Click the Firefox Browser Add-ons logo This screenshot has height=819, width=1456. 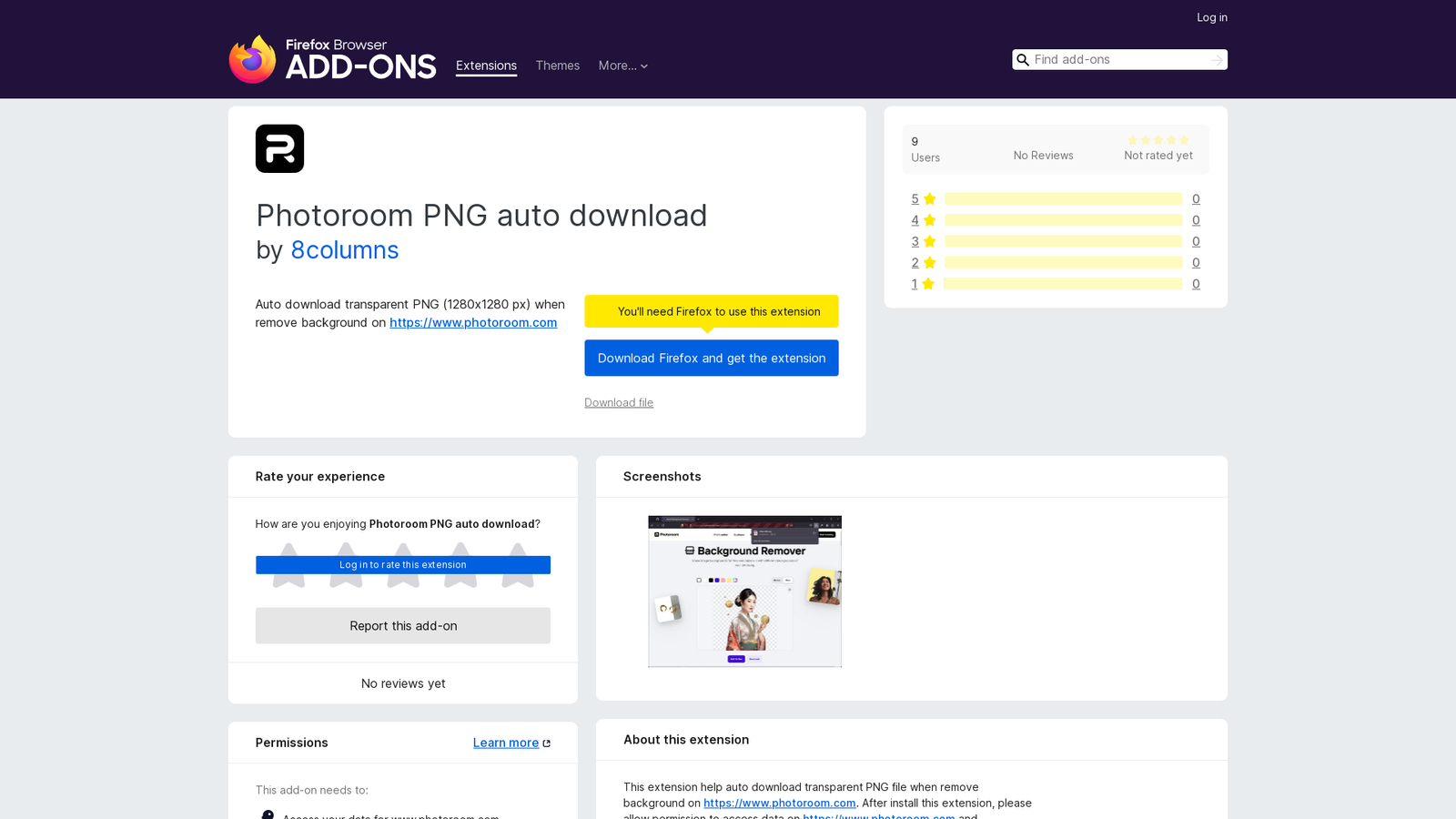click(x=332, y=59)
